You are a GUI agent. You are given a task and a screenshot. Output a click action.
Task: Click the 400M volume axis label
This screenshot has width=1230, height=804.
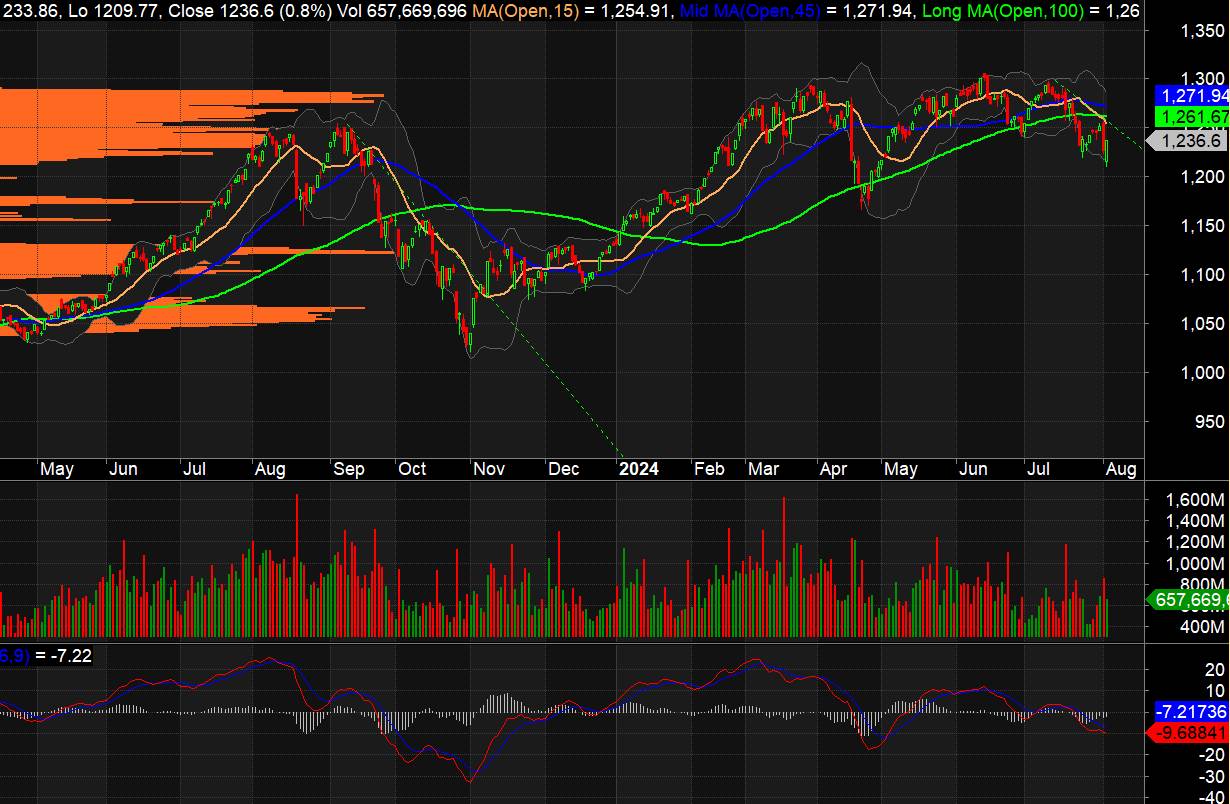coord(1202,627)
